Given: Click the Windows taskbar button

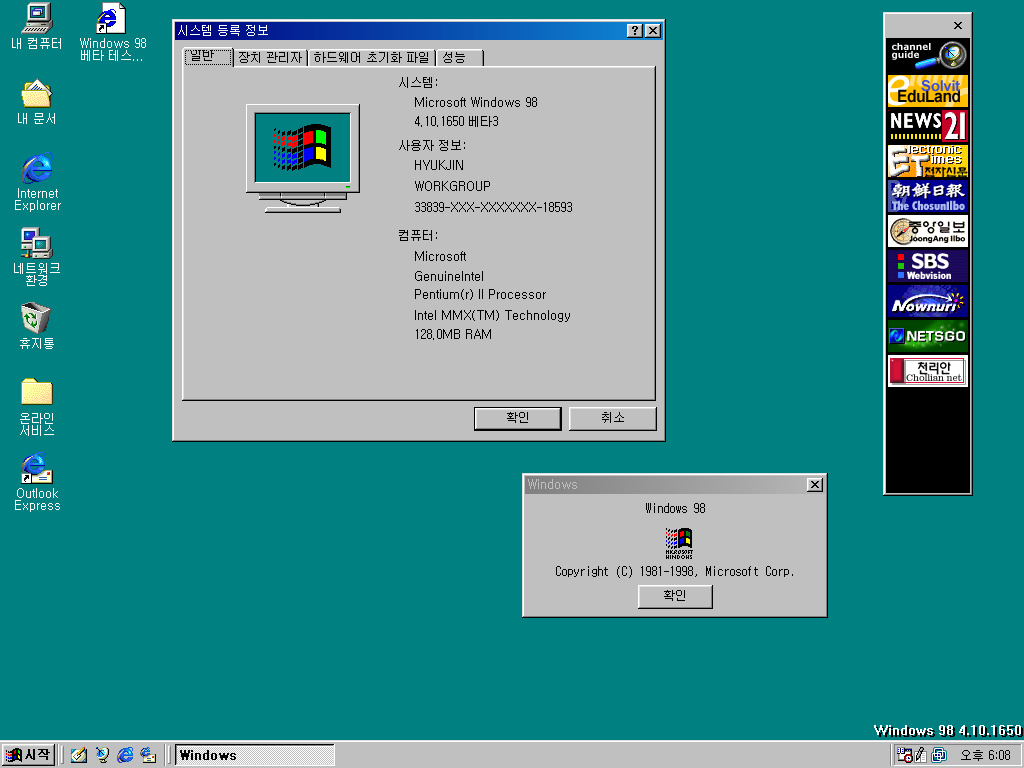Looking at the screenshot, I should pos(255,755).
